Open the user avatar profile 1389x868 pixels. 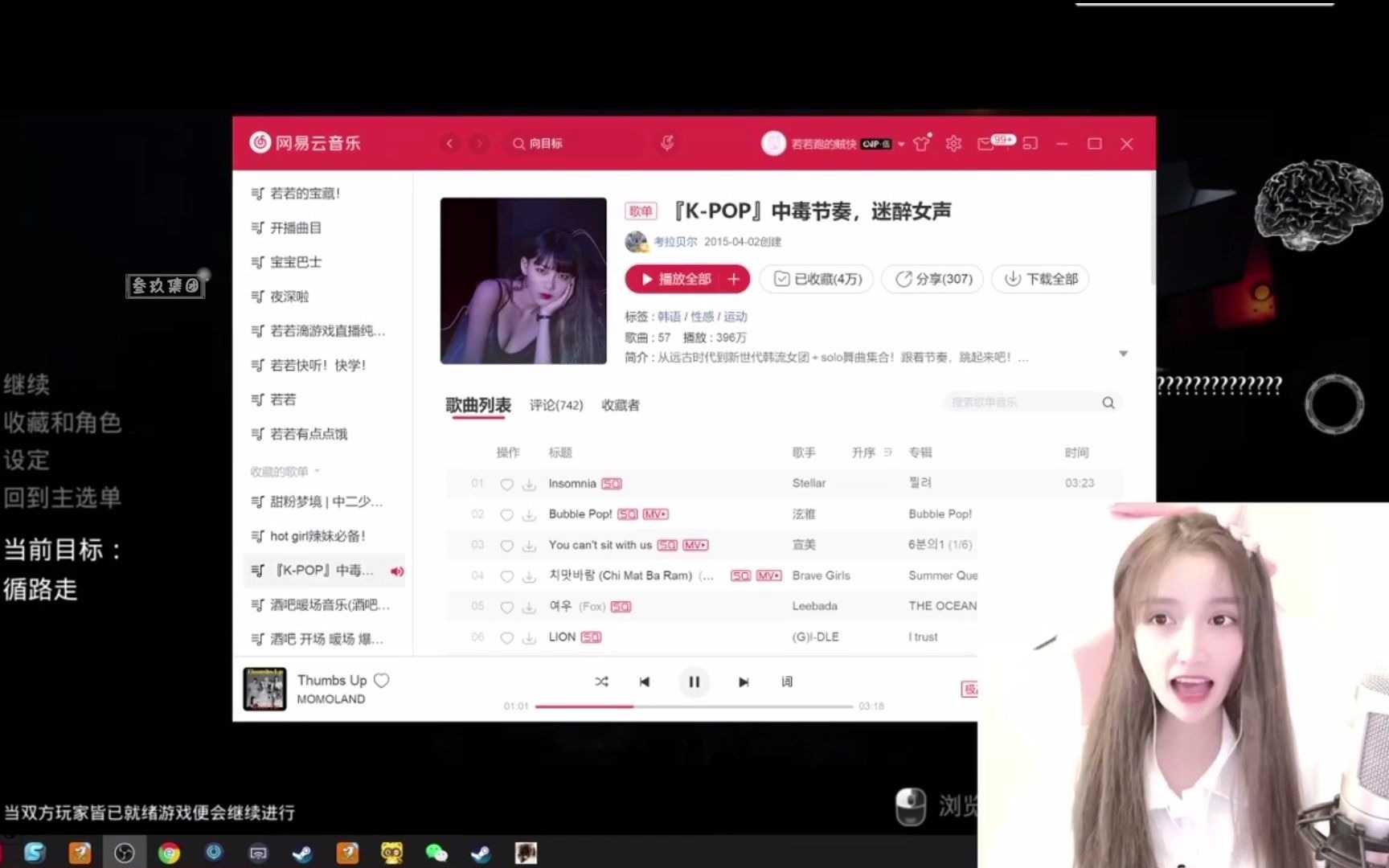click(773, 143)
